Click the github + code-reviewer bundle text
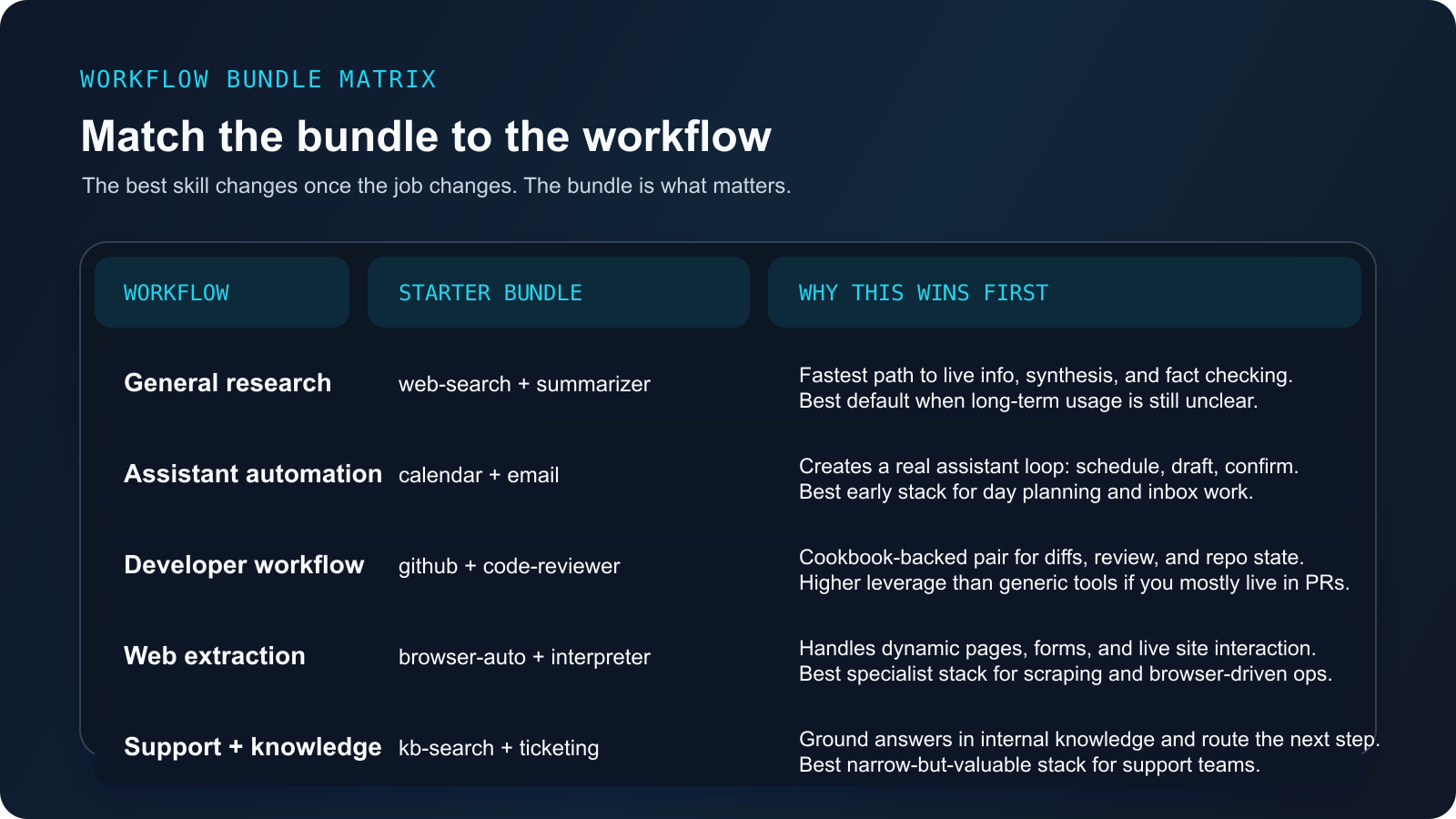 tap(509, 565)
